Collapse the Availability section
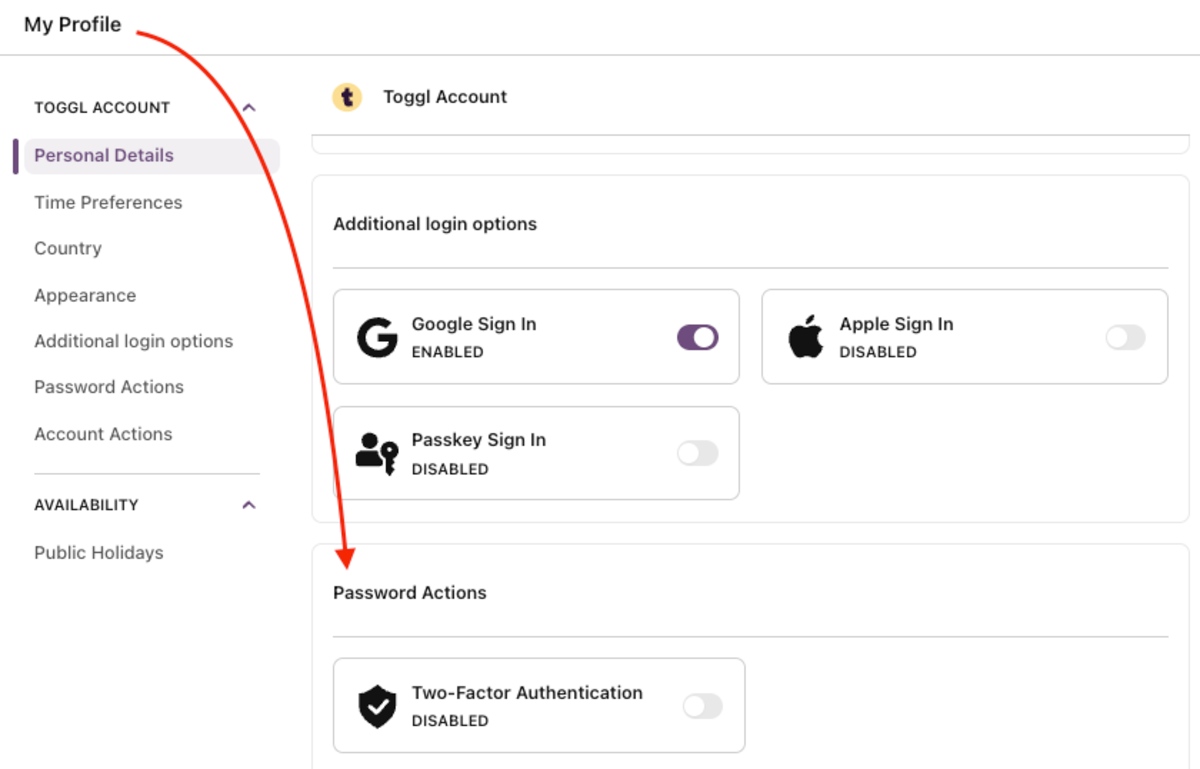This screenshot has width=1200, height=769. coord(248,505)
